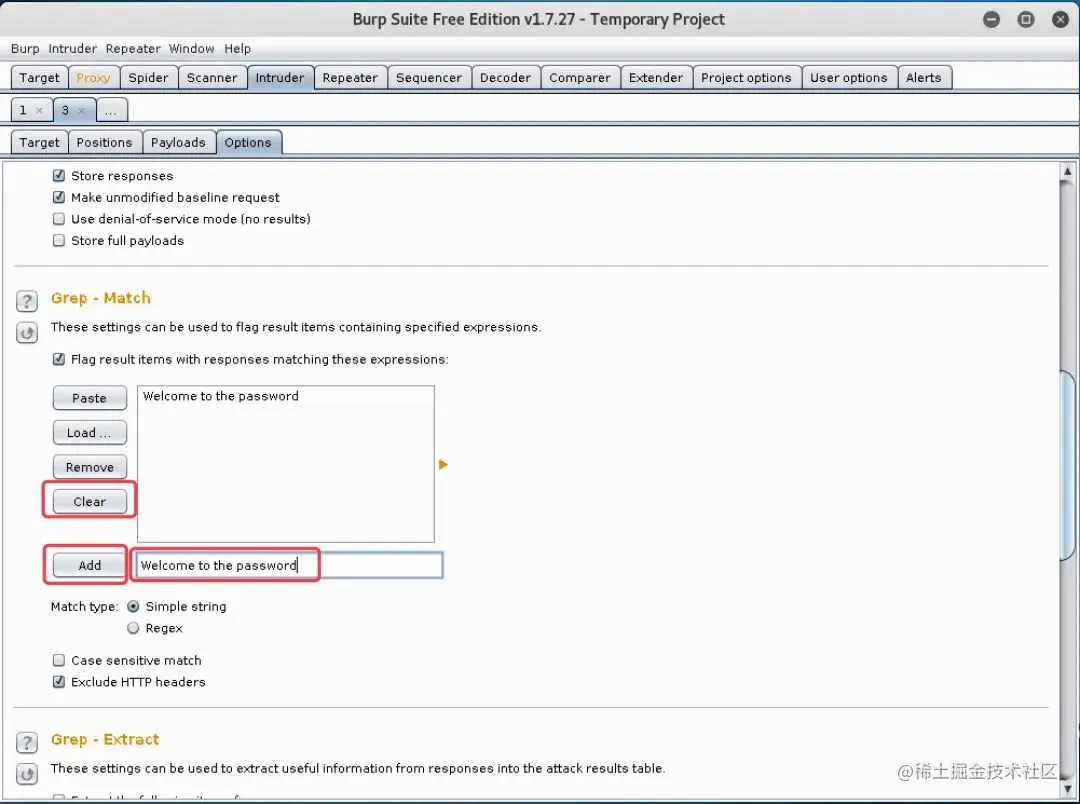Open the Repeater menu in the menu bar
Screen dimensions: 1080x804
coord(133,49)
